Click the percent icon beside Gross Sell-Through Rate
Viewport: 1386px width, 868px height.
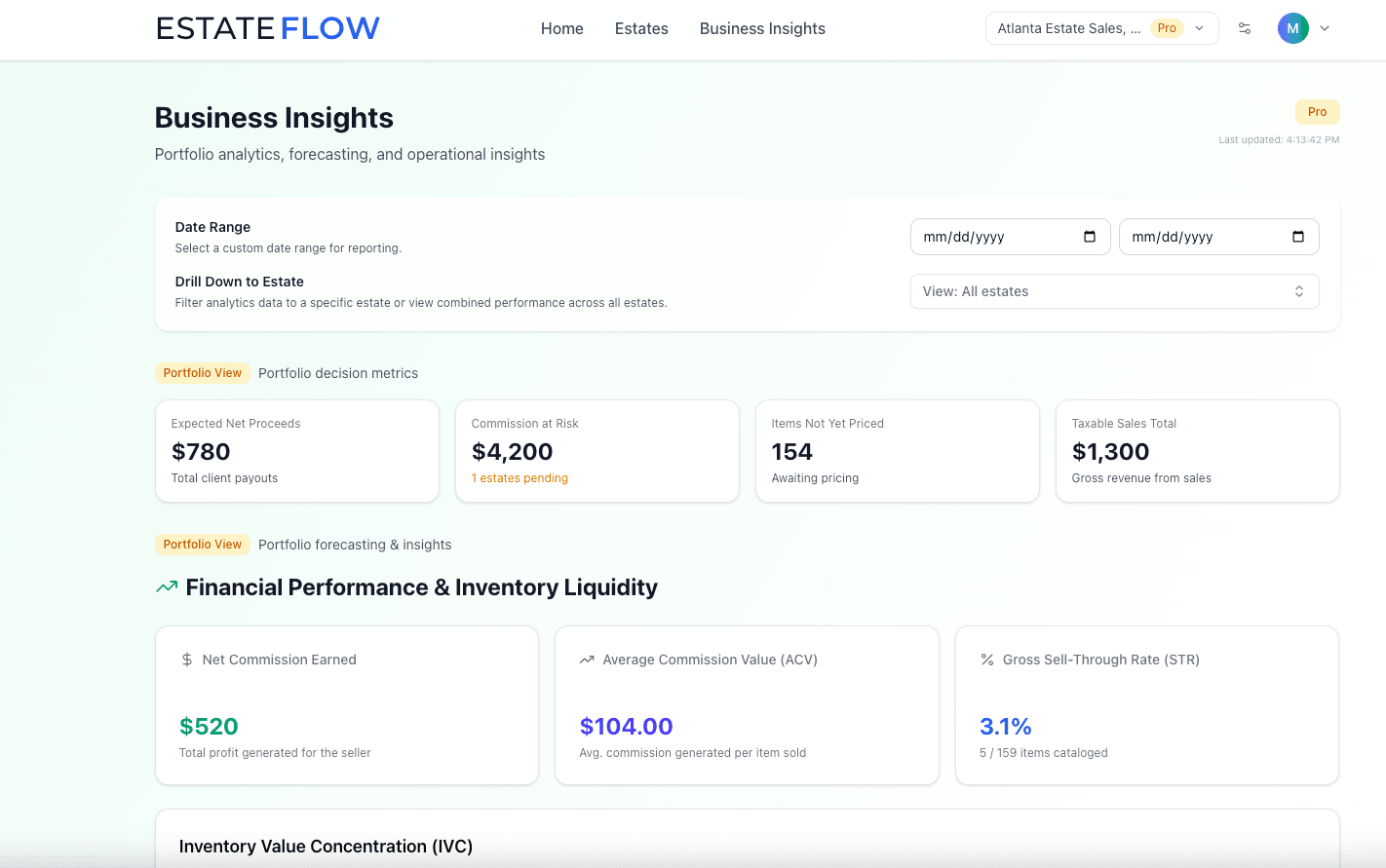986,660
